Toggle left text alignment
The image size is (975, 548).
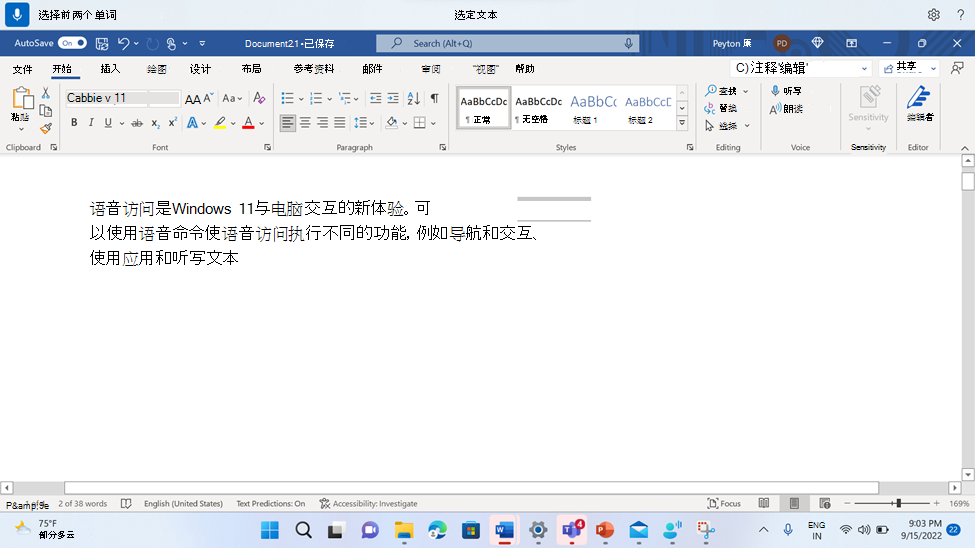[x=287, y=123]
